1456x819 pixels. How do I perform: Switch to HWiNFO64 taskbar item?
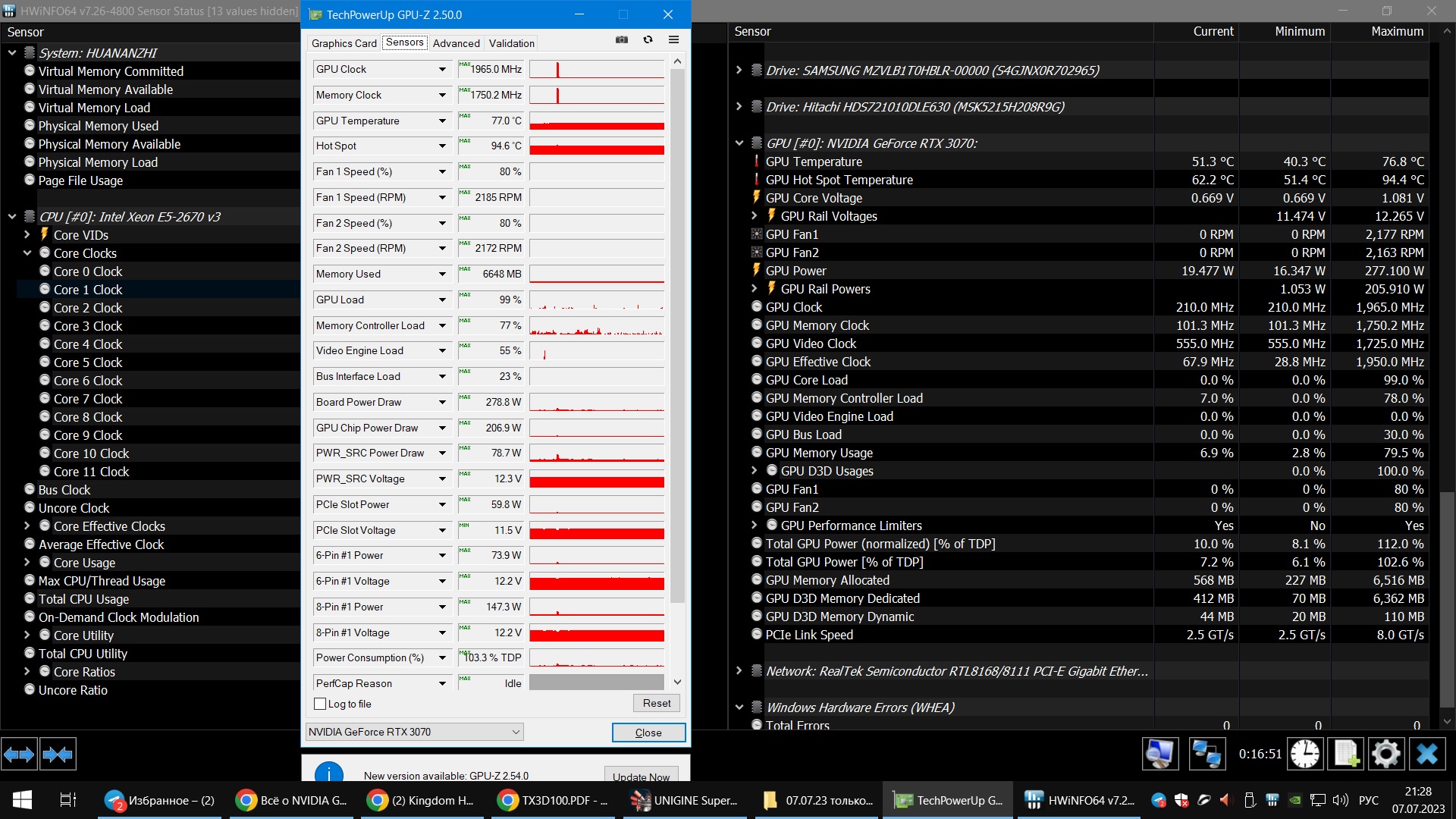click(1078, 800)
